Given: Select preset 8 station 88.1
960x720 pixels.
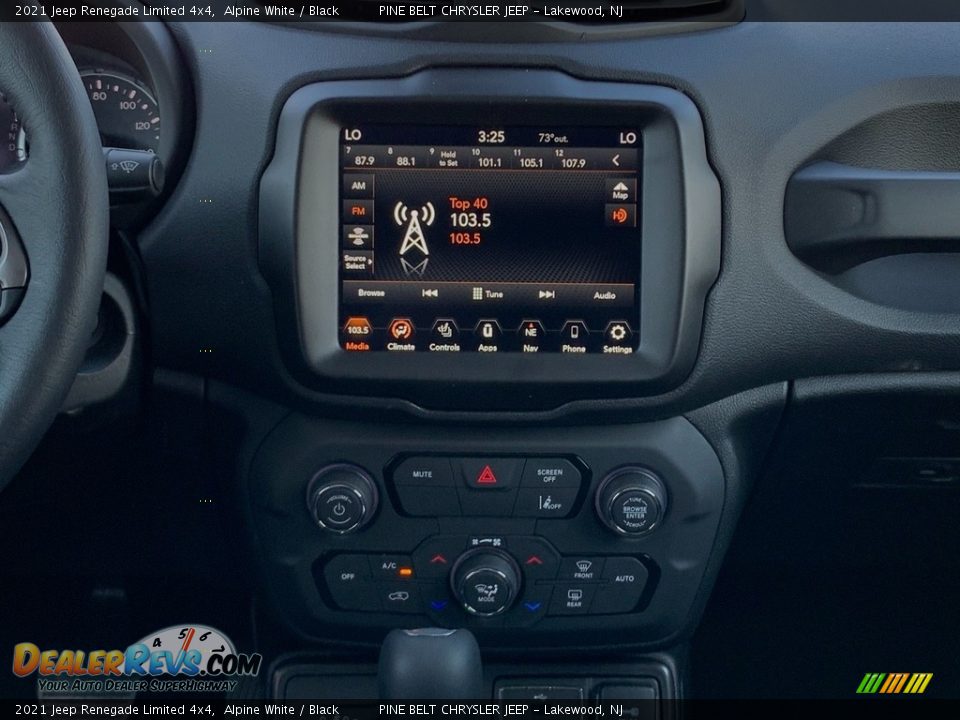Looking at the screenshot, I should [403, 157].
